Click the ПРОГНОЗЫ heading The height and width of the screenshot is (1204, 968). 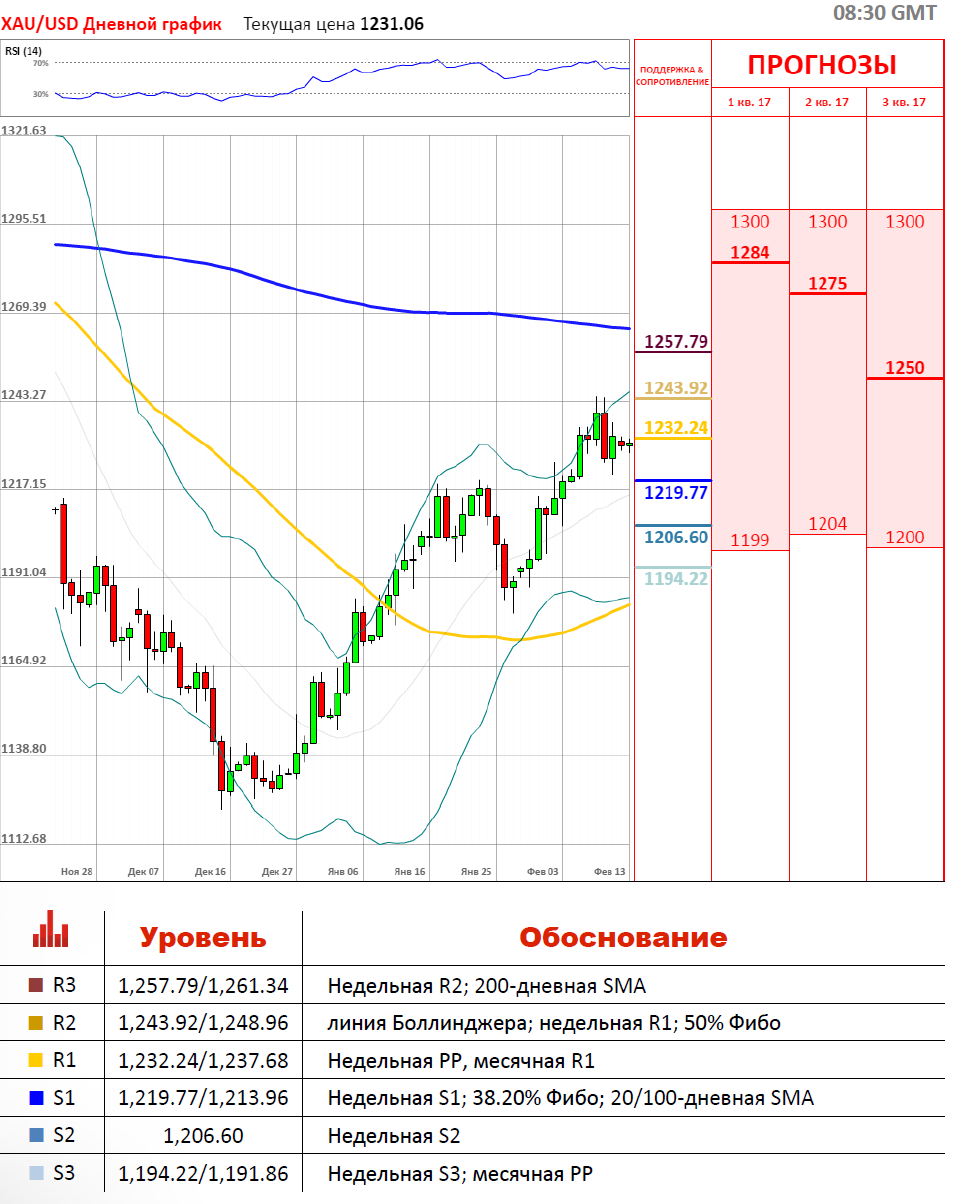click(822, 66)
